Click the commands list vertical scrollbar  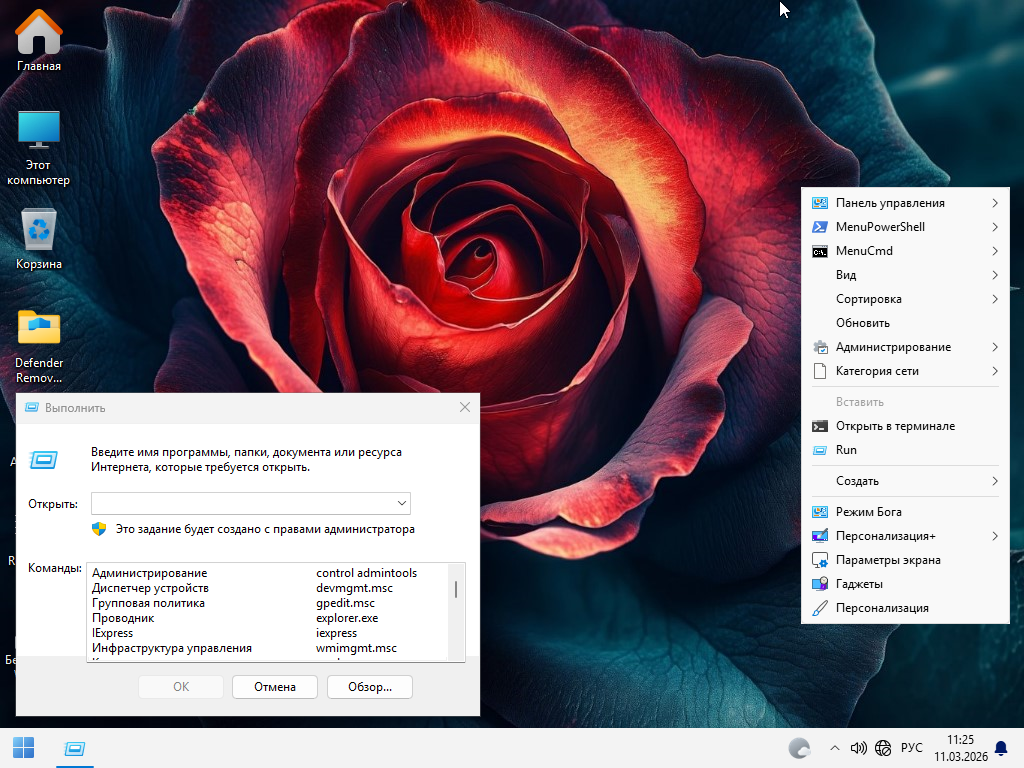(456, 589)
